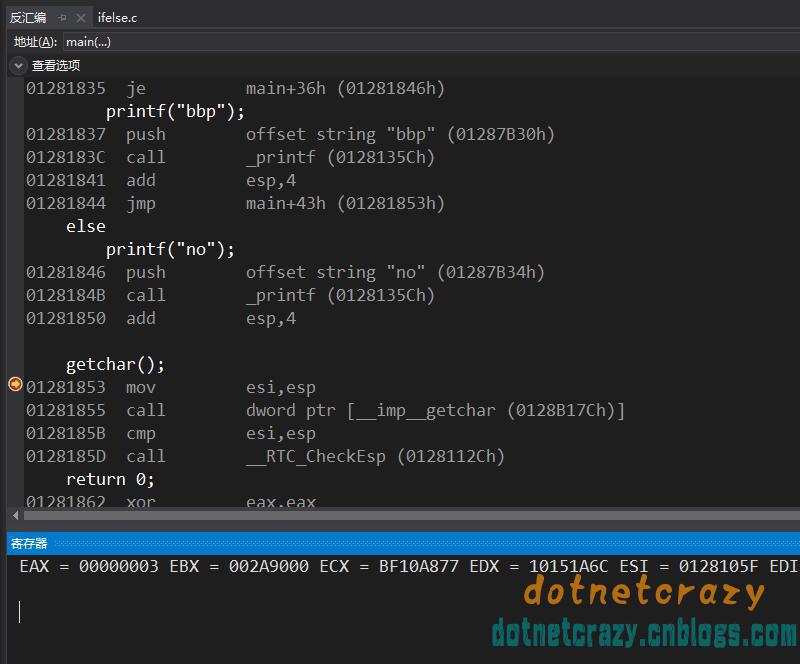
Task: Select the Disassembly tab
Action: (28, 18)
